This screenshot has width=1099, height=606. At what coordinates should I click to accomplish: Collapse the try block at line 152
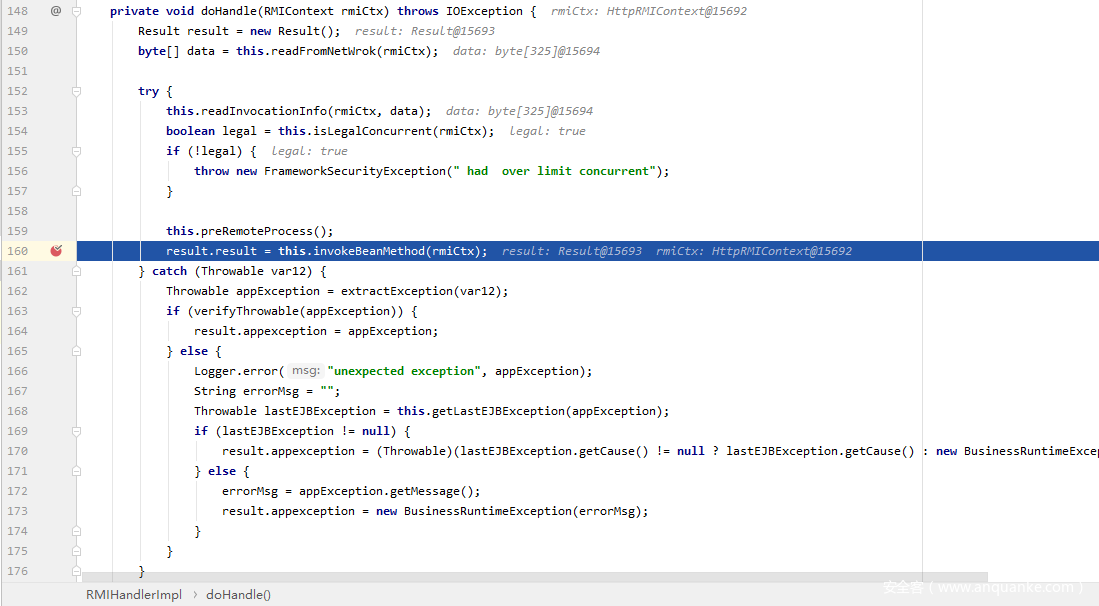[76, 91]
